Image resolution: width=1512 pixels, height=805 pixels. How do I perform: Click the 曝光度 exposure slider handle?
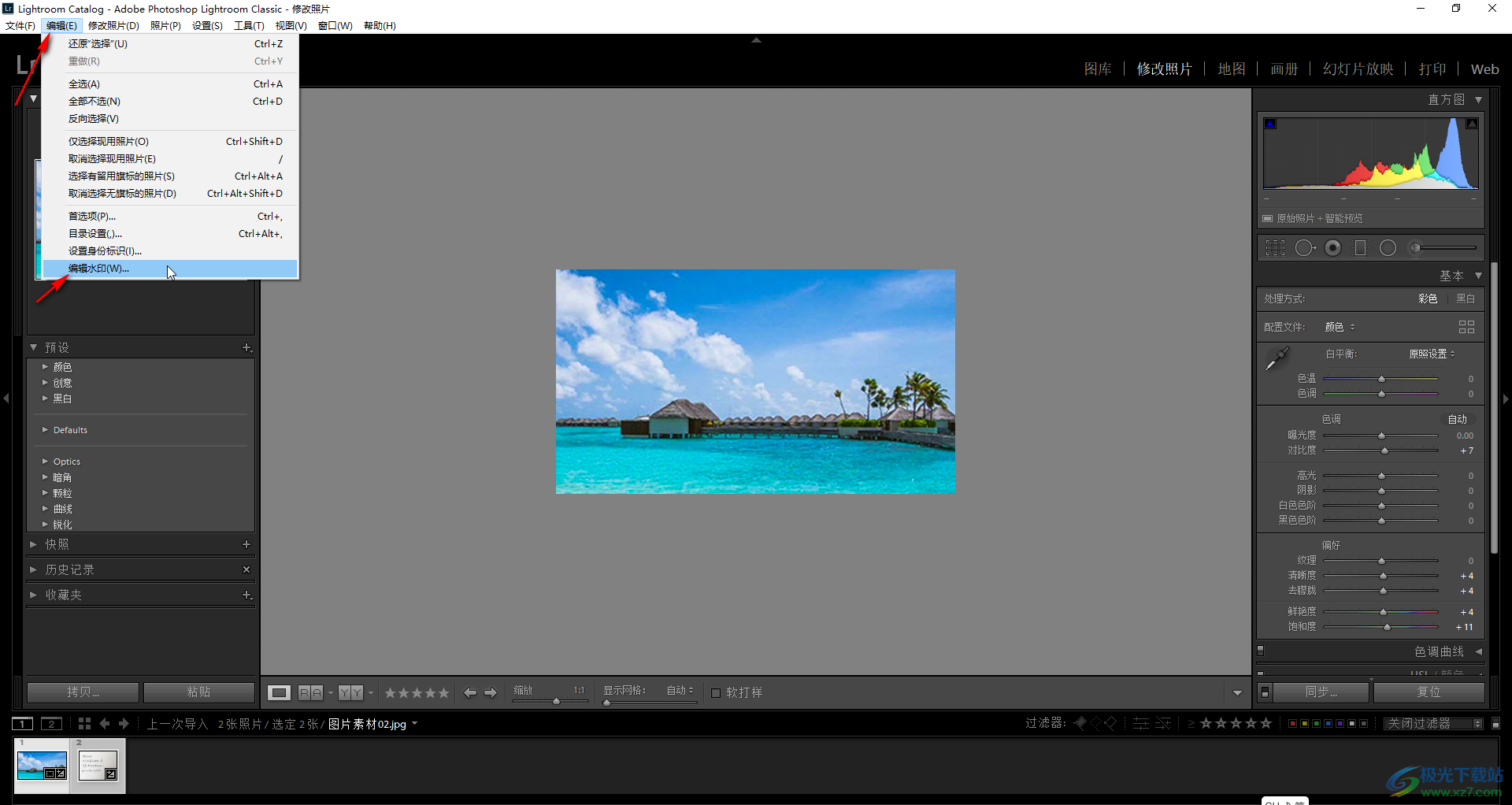coord(1381,436)
